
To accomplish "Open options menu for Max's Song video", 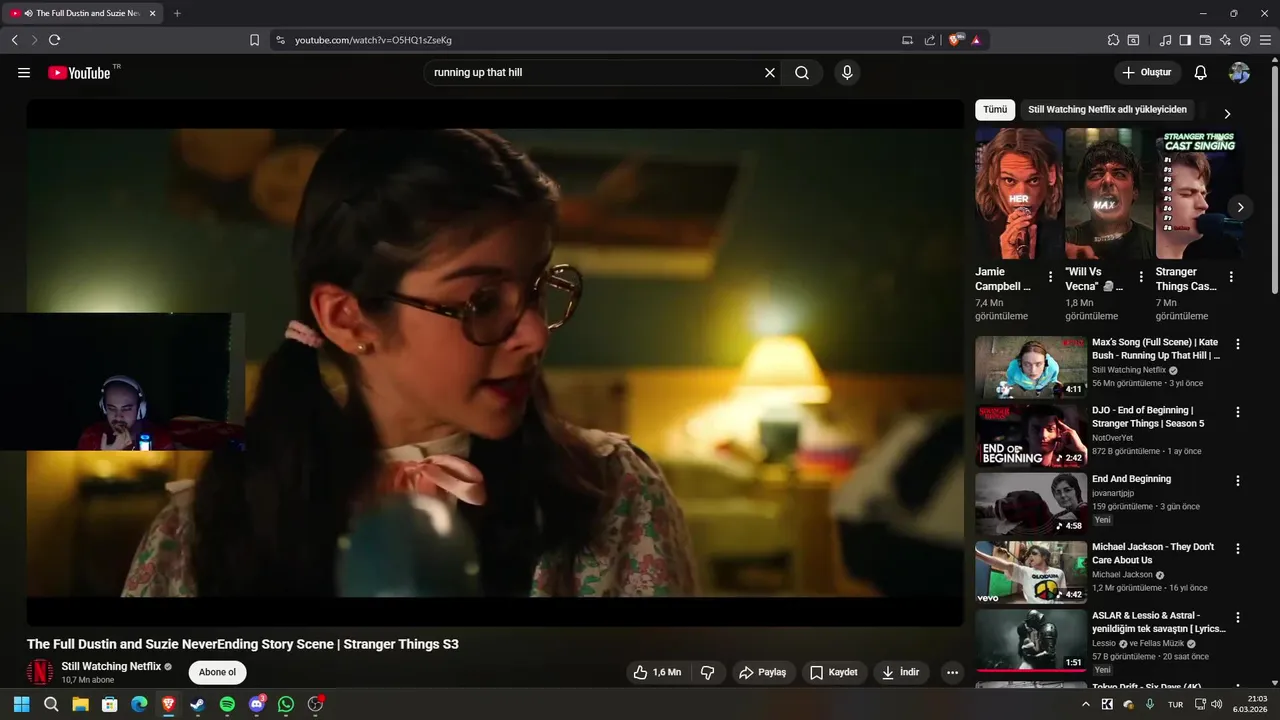I will pyautogui.click(x=1238, y=344).
